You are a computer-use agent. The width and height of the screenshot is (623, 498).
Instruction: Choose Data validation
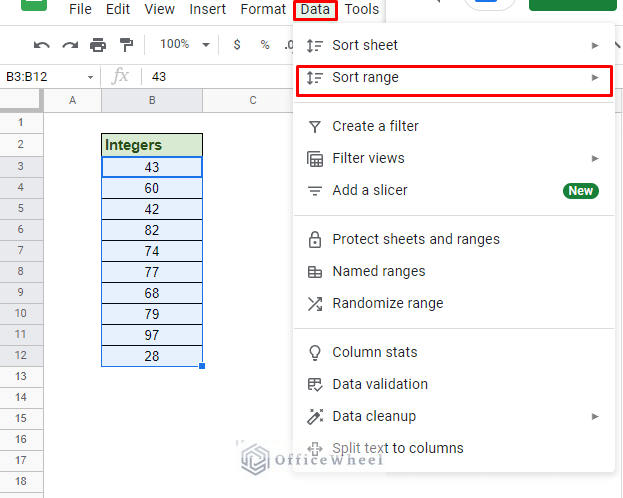(x=454, y=385)
